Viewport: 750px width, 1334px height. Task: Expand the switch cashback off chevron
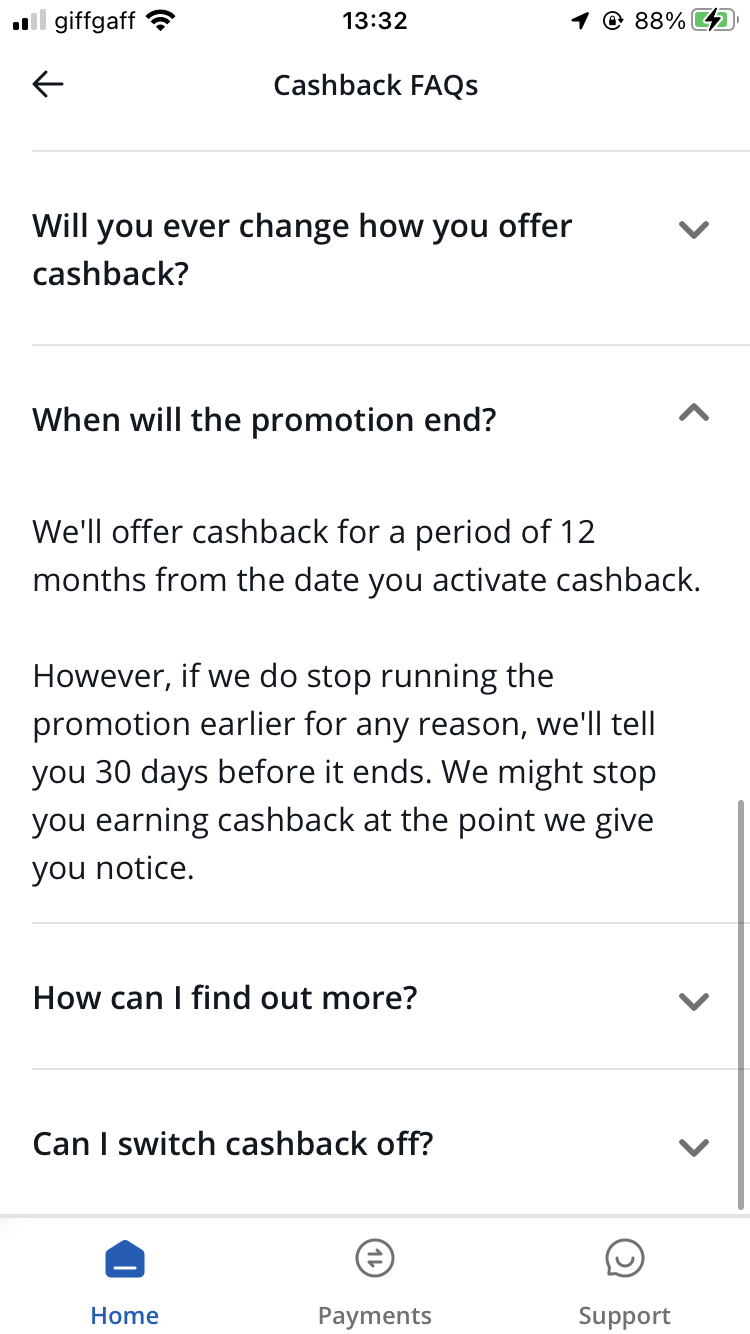point(693,1147)
